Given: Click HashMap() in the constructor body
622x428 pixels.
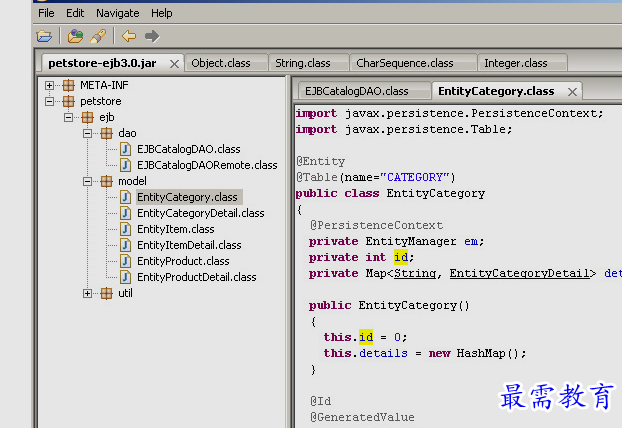Looking at the screenshot, I should tap(488, 353).
